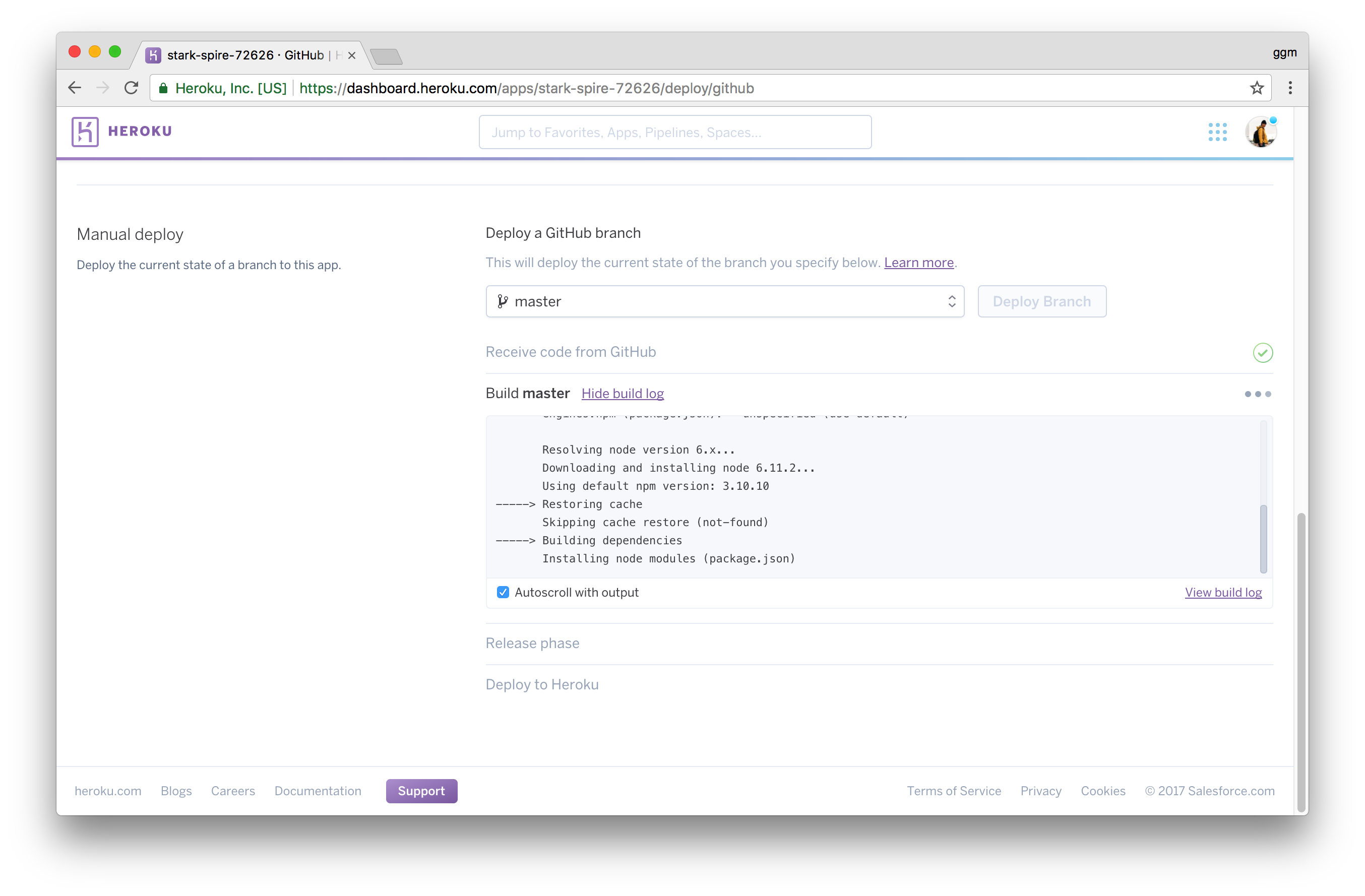
Task: Click 'Installing node modules (package.json)' log line
Action: click(669, 558)
